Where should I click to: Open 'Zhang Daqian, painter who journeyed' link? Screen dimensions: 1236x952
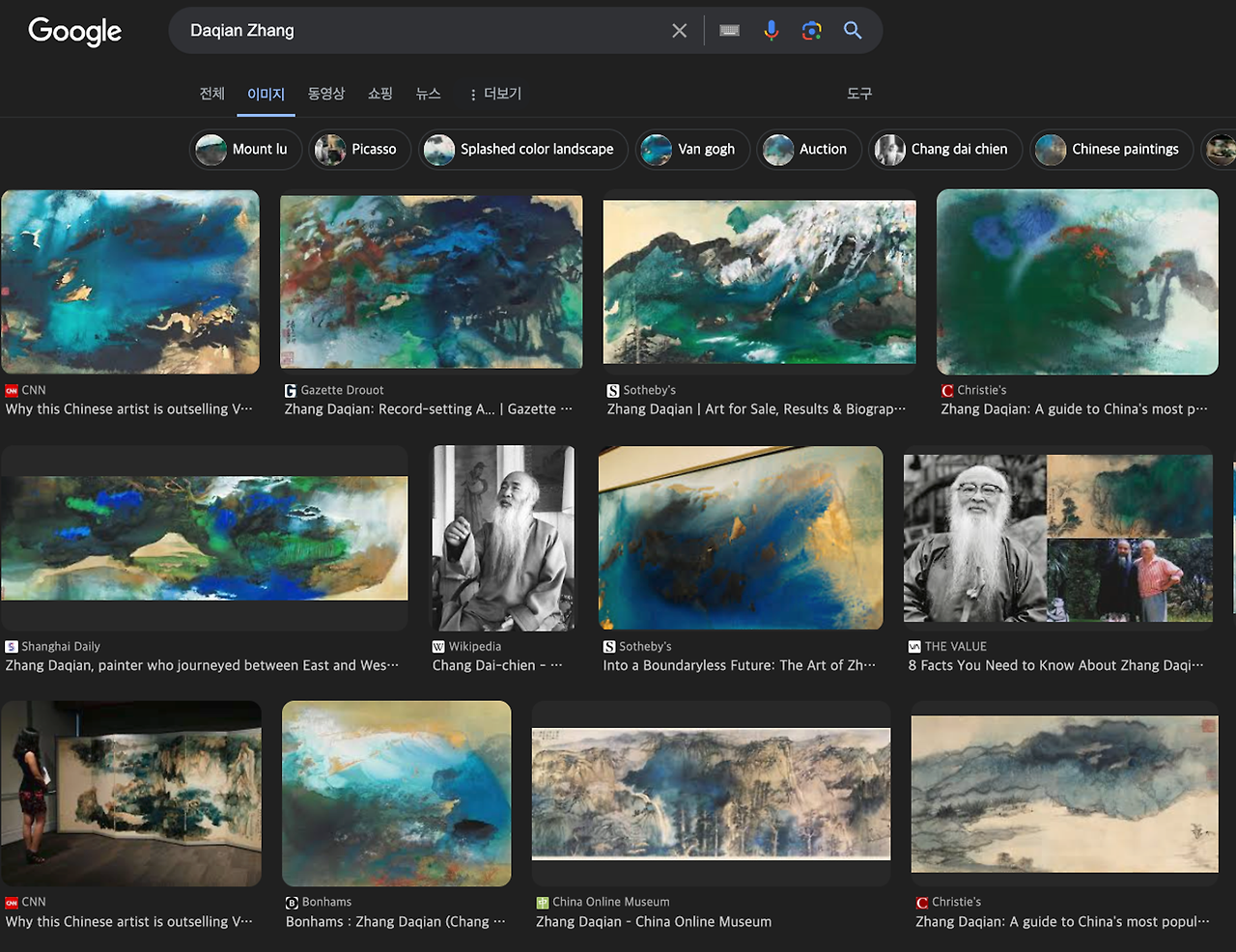(202, 665)
